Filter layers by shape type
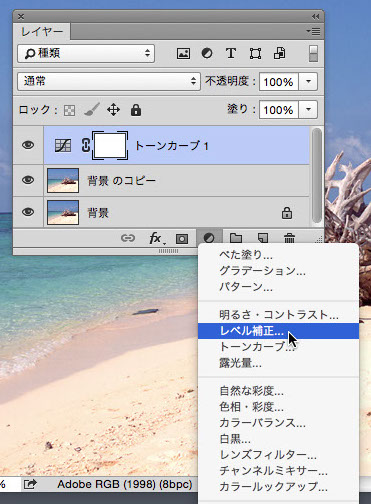Viewport: 371px width, 504px height. [x=255, y=53]
